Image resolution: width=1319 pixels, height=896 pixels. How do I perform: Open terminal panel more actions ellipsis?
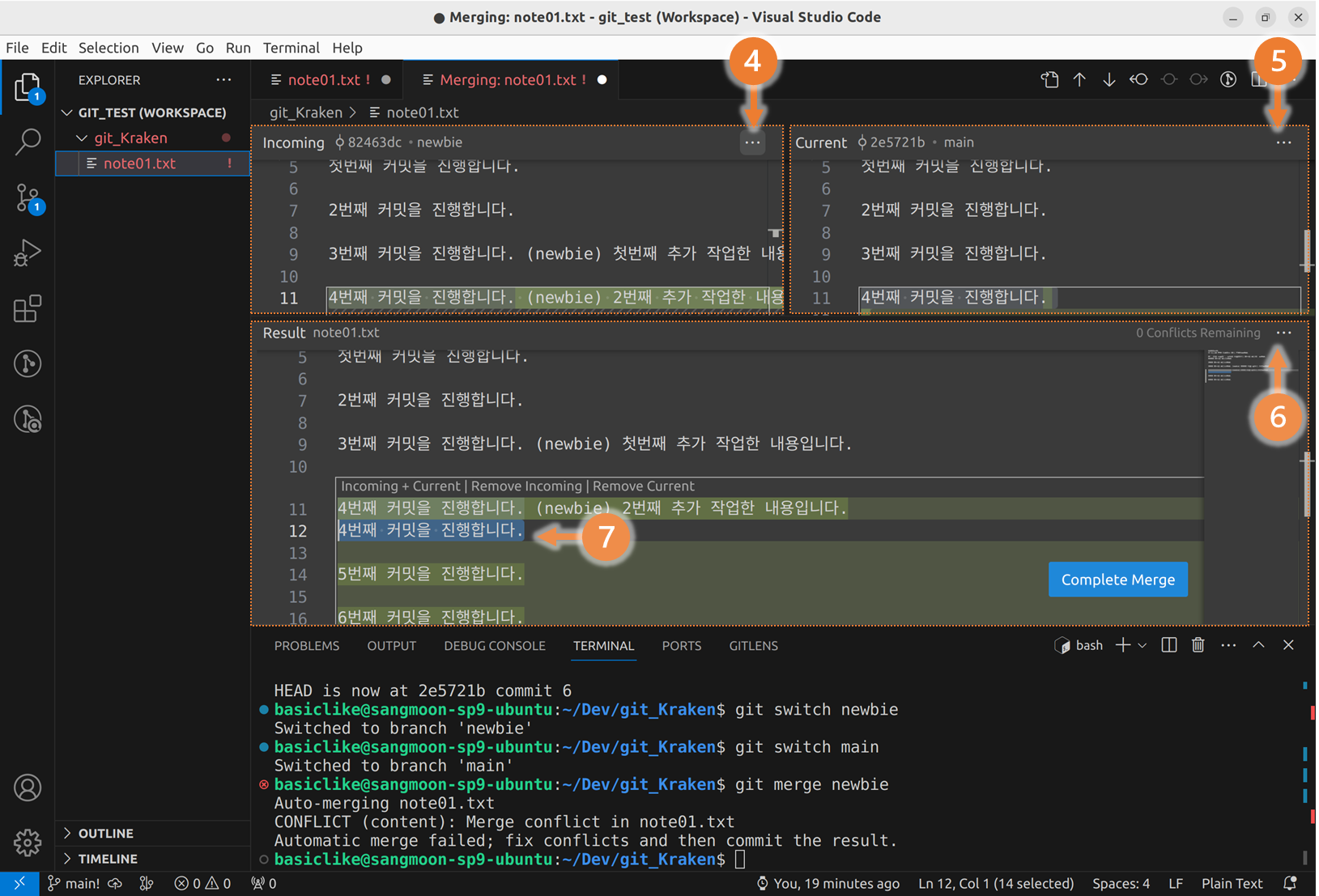tap(1228, 645)
